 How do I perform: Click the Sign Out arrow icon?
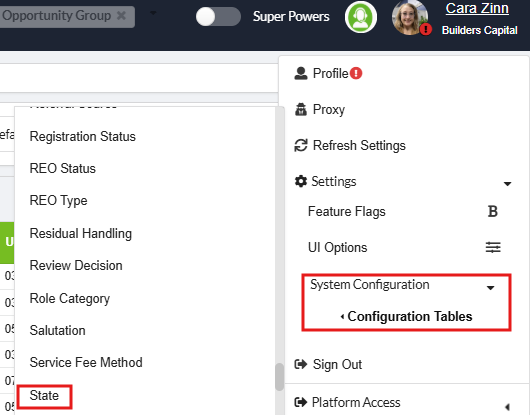300,364
